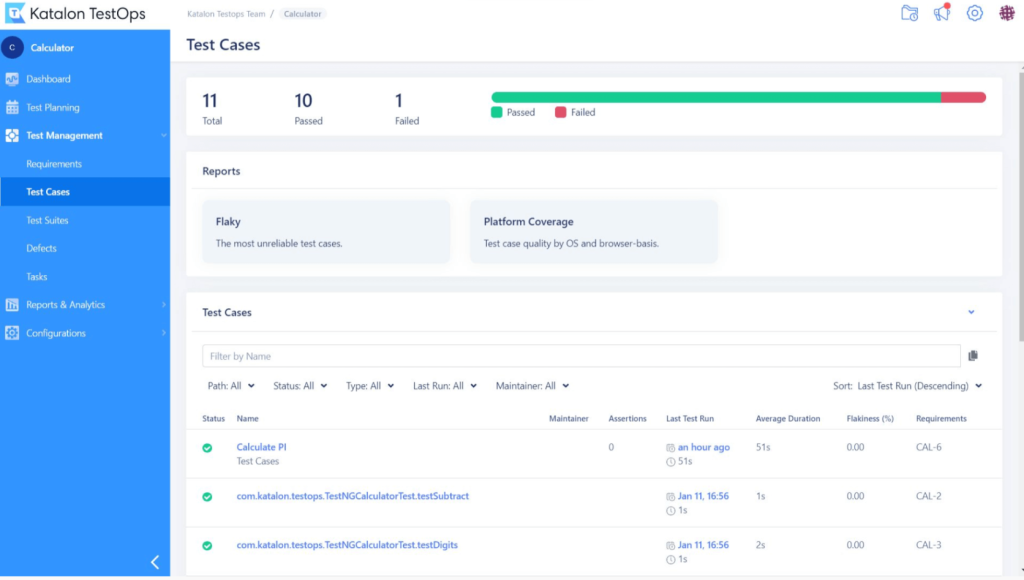Click the CAL-2 requirement cell
1024x580 pixels.
click(x=929, y=496)
